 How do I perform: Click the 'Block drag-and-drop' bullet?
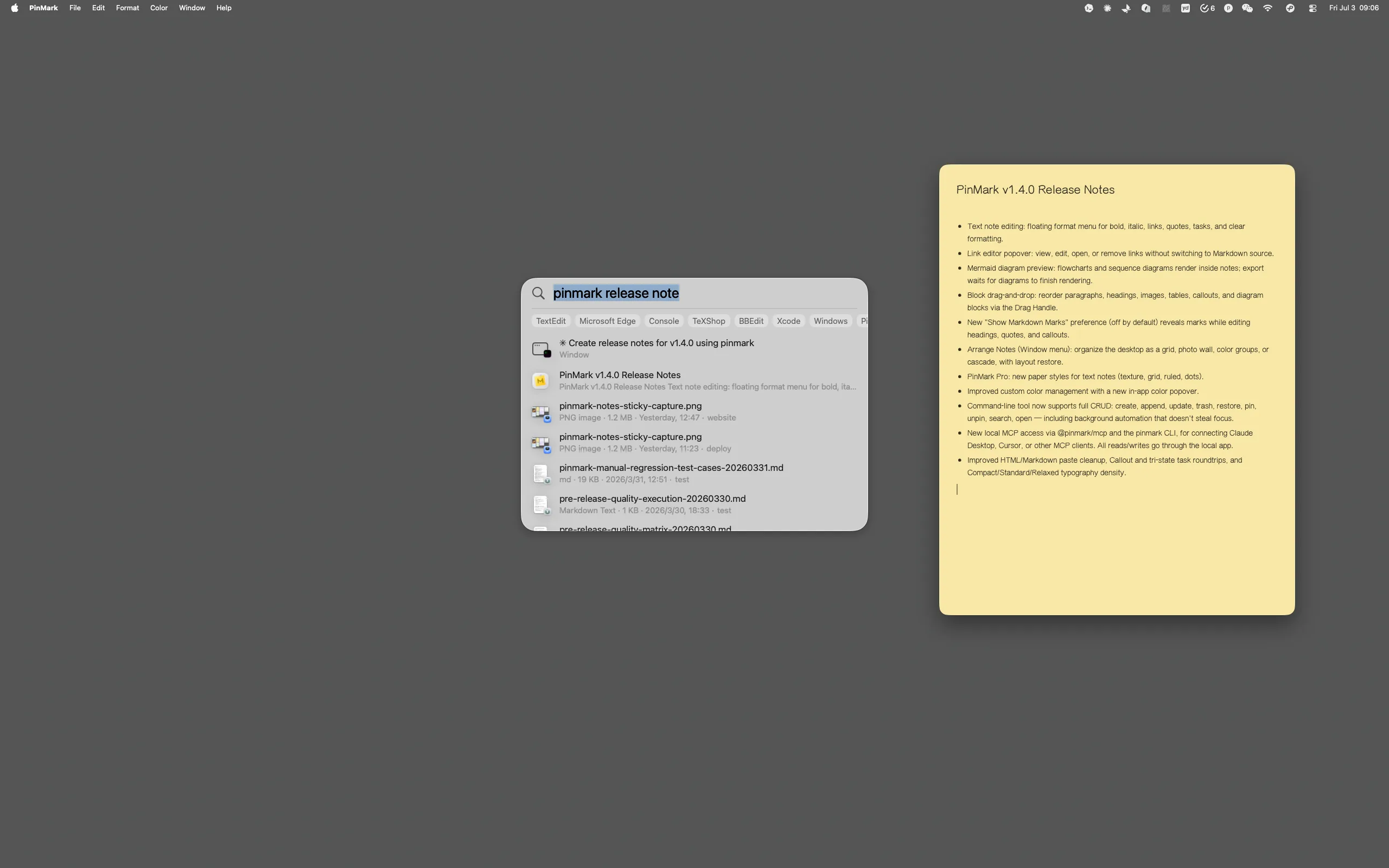pos(1114,302)
